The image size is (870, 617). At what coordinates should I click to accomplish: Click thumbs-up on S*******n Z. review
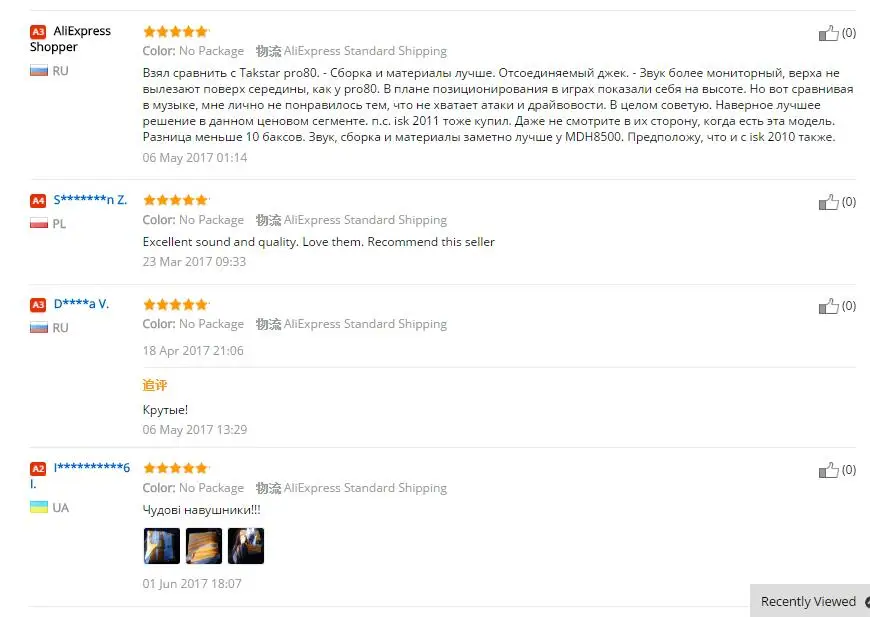coord(828,202)
